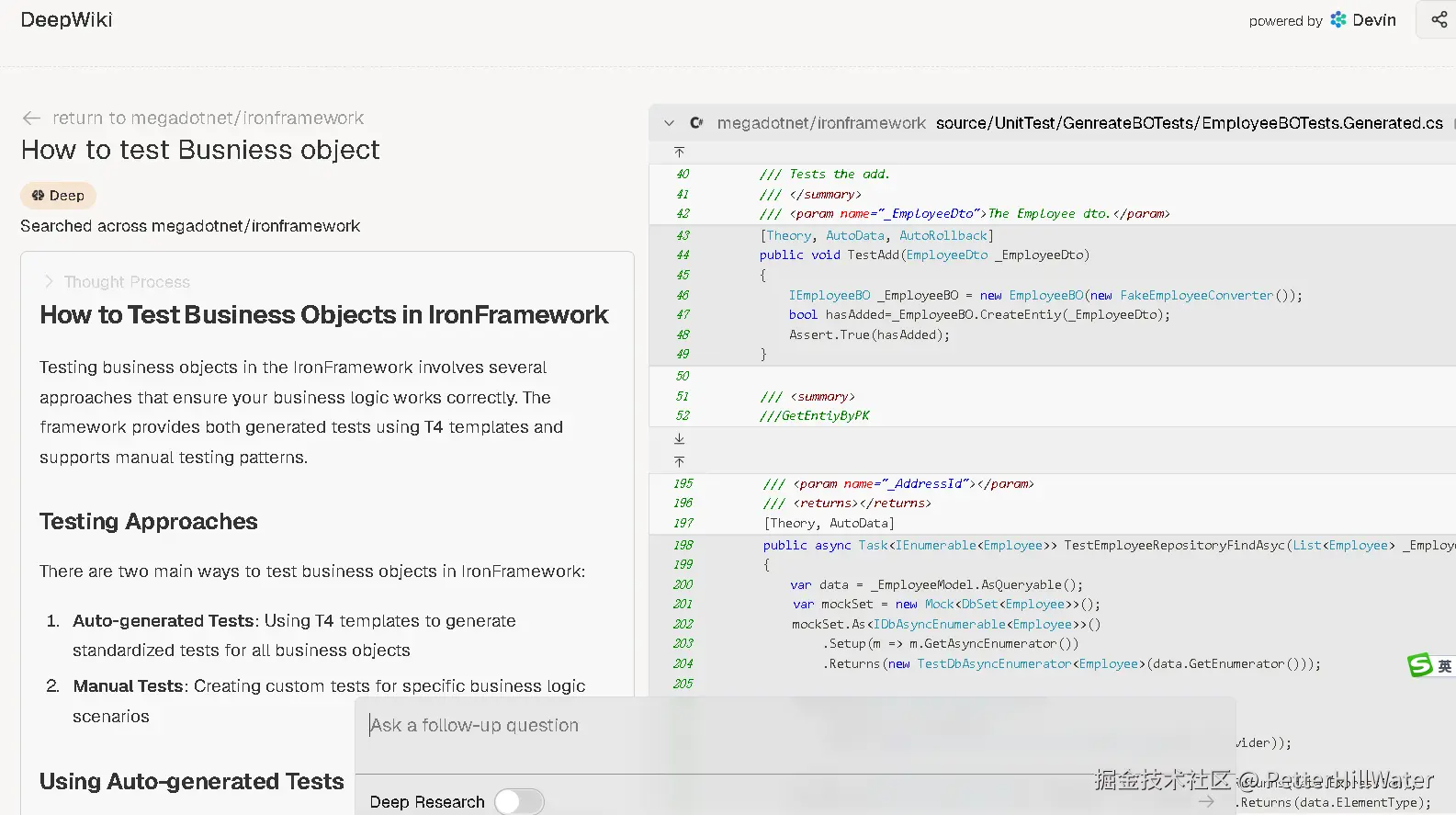This screenshot has width=1456, height=815.
Task: Expand code downward below line 52
Action: (x=679, y=439)
